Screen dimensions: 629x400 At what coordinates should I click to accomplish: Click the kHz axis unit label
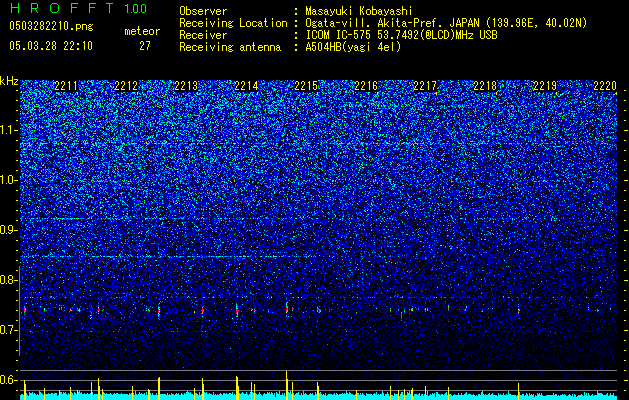[9, 81]
